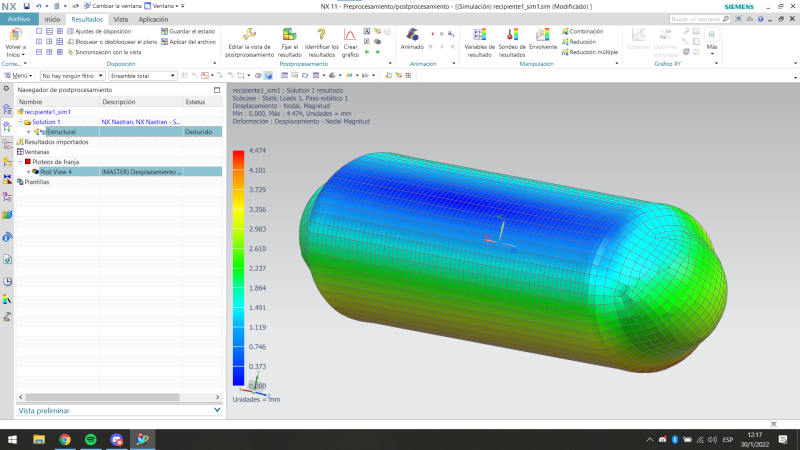Collapse the Solution 1 tree node
The width and height of the screenshot is (800, 450).
21,122
